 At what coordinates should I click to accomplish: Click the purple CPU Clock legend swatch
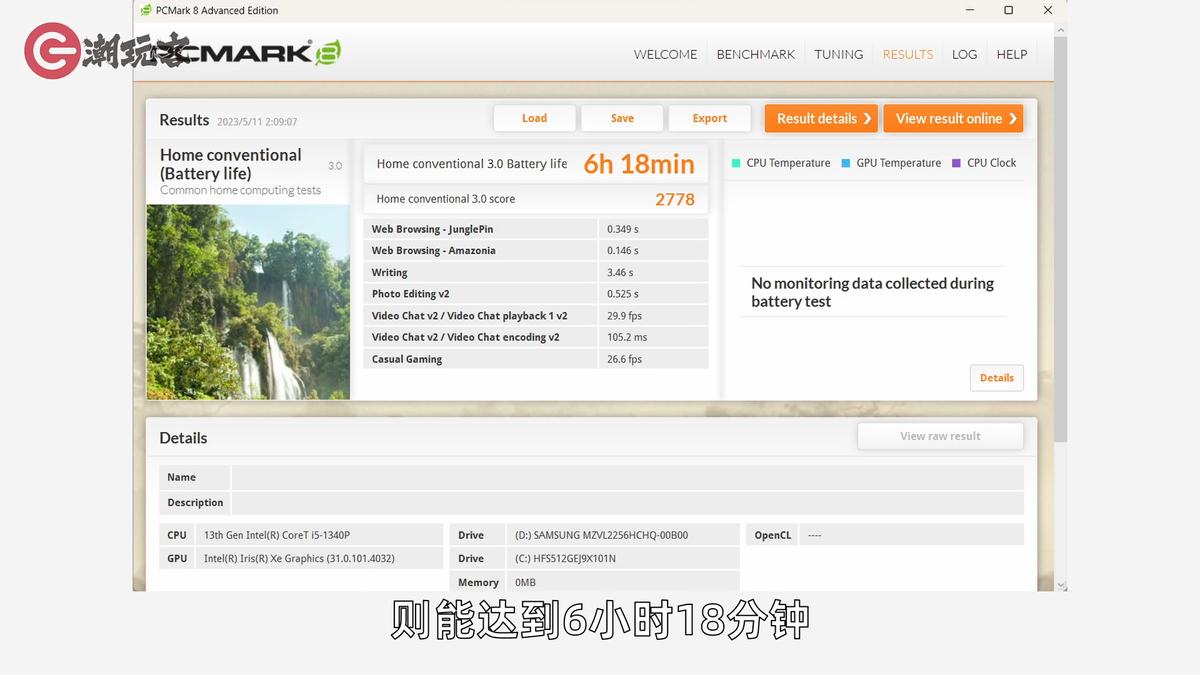click(957, 163)
